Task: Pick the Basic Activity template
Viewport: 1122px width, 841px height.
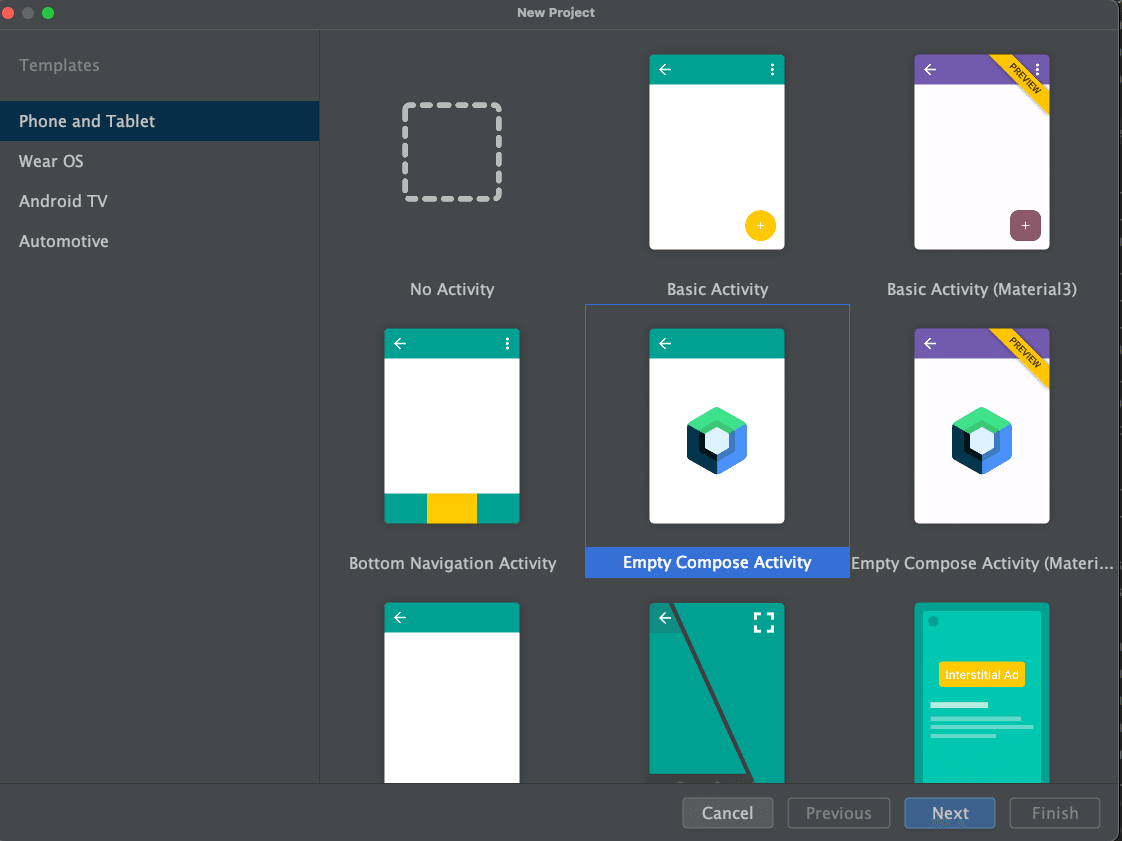Action: click(716, 152)
